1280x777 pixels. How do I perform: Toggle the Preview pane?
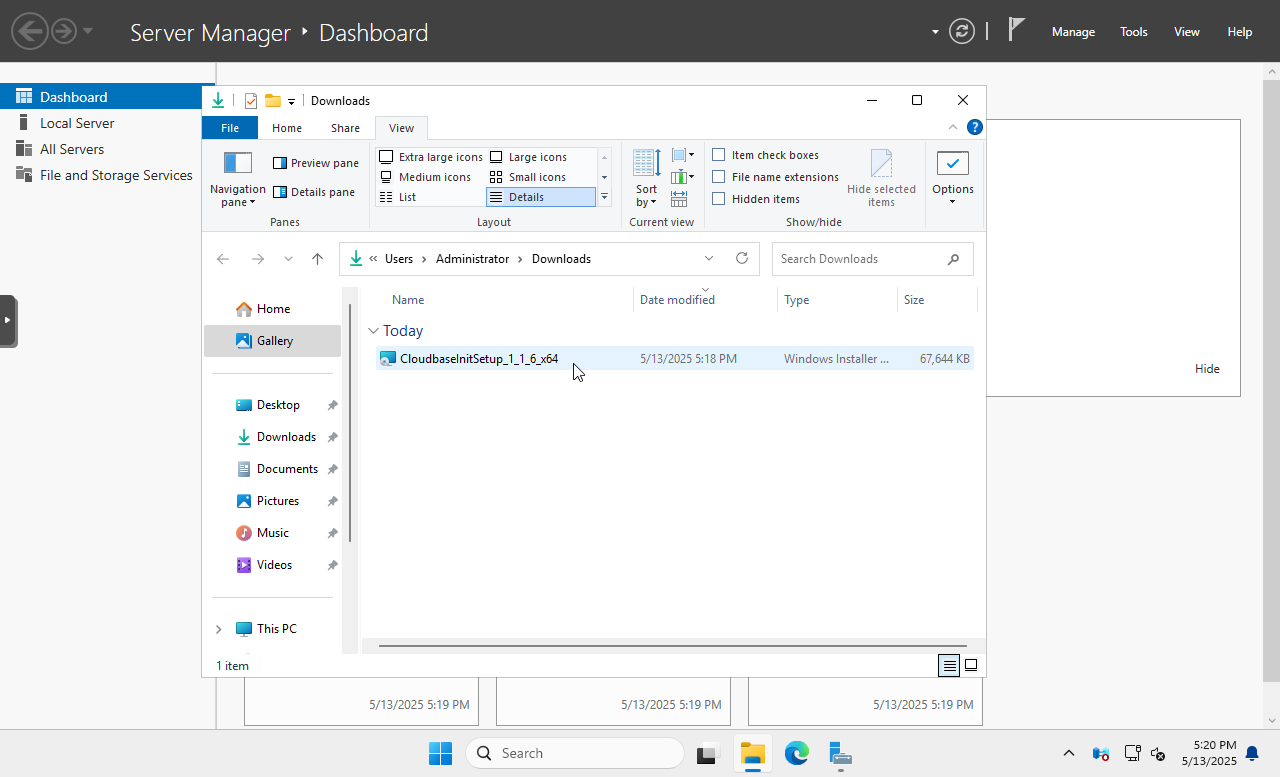315,162
